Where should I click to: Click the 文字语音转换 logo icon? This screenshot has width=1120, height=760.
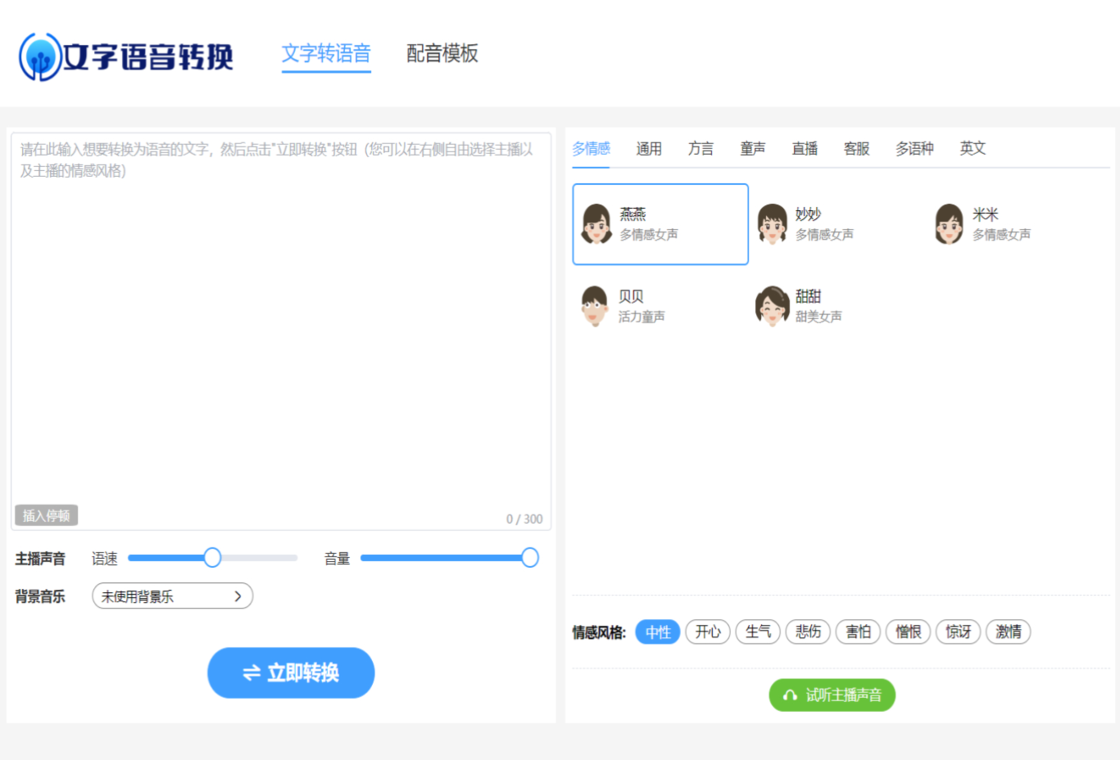[40, 57]
